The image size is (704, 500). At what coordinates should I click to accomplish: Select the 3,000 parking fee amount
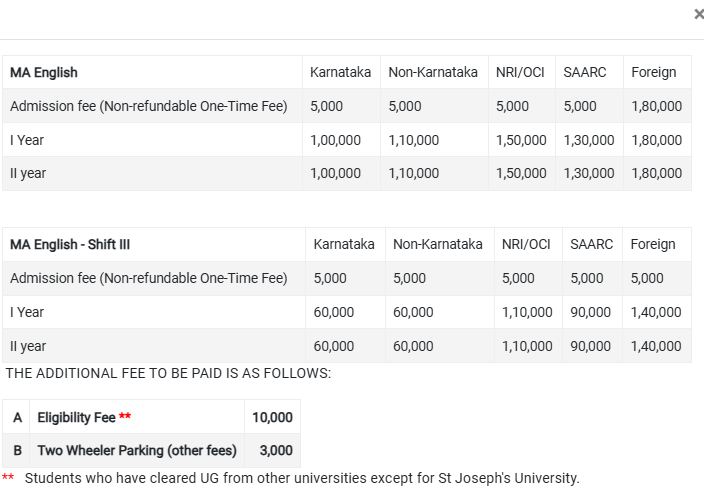[276, 451]
